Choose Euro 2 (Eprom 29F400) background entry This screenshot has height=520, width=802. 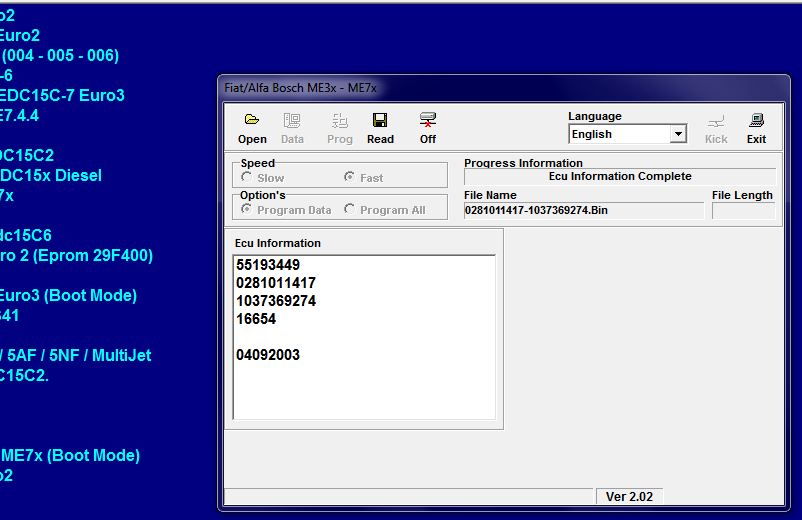76,256
